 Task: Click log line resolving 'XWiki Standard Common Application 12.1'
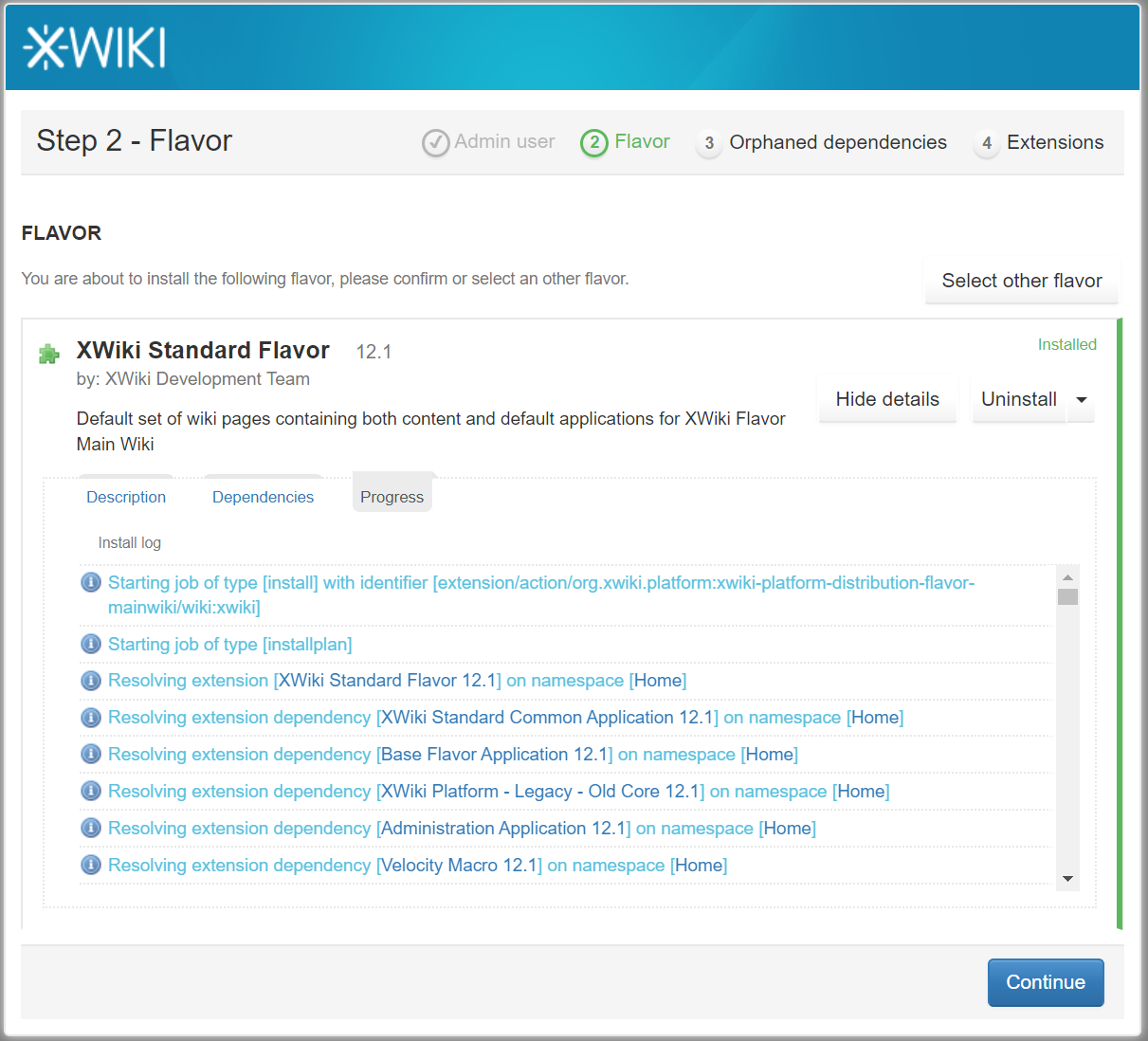[506, 718]
